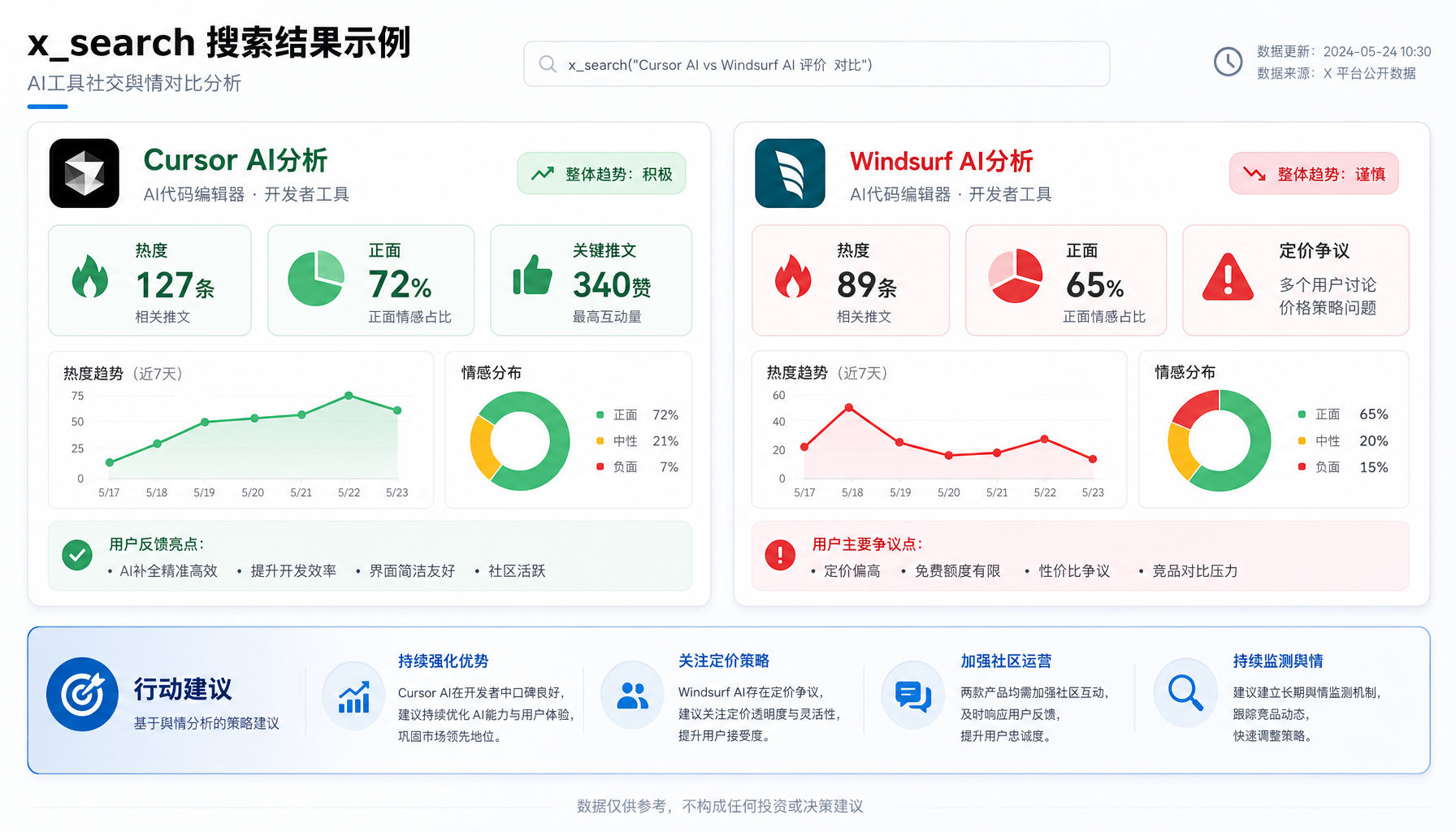Click the 行动建议 heading
This screenshot has width=1456, height=832.
click(183, 689)
